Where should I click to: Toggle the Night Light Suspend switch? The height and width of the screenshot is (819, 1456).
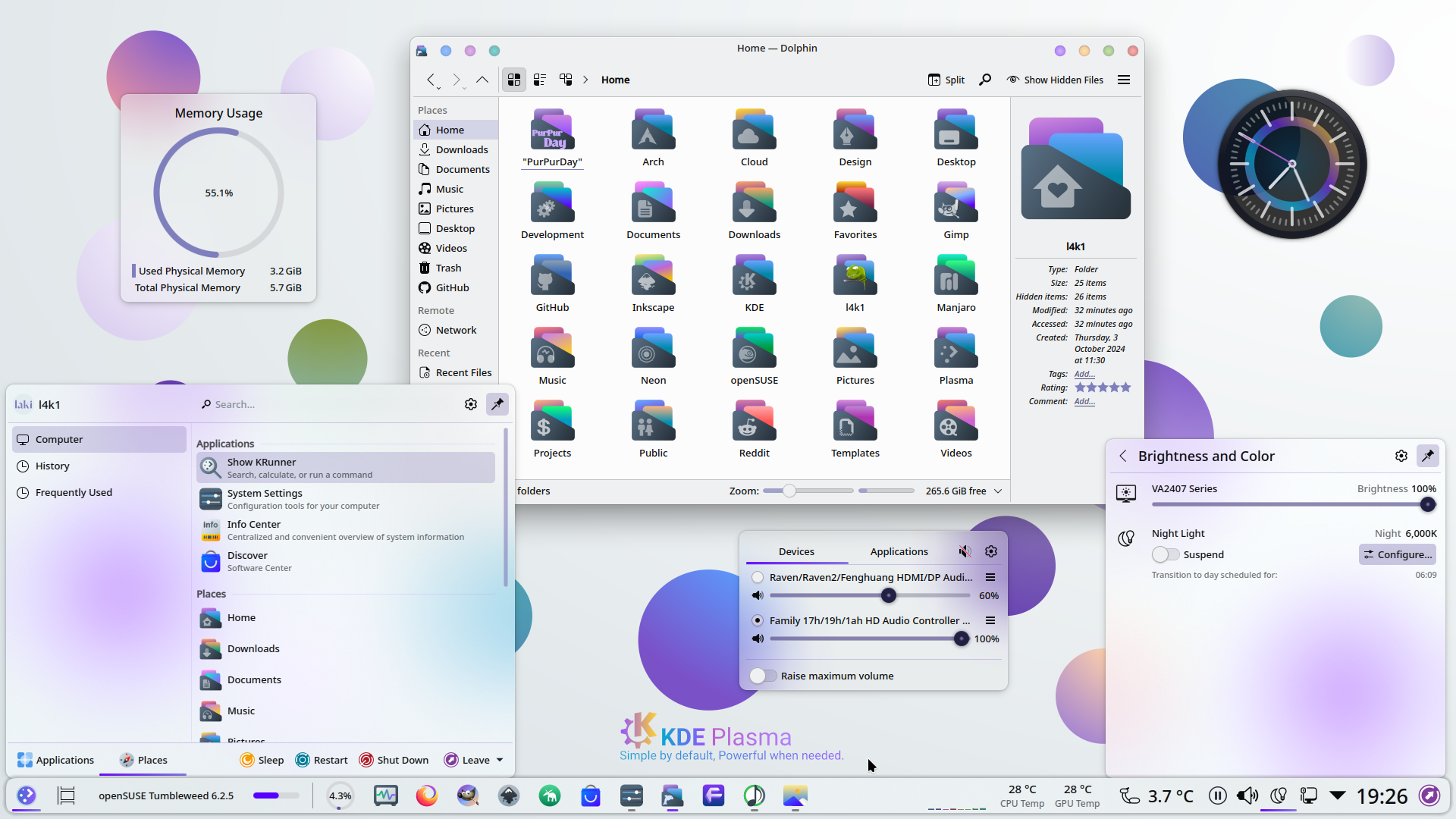(1166, 554)
